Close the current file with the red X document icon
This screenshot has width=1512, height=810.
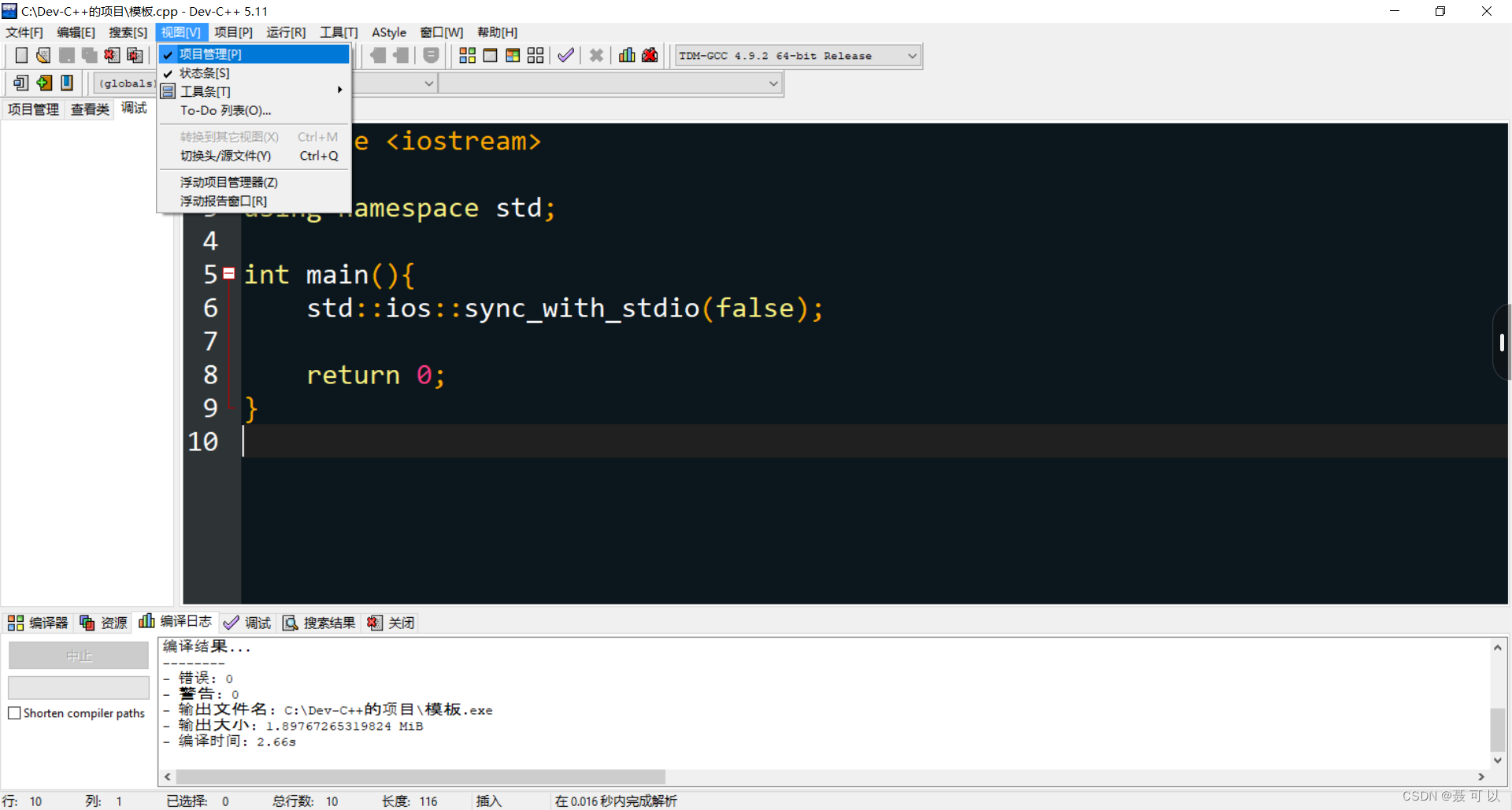[111, 55]
